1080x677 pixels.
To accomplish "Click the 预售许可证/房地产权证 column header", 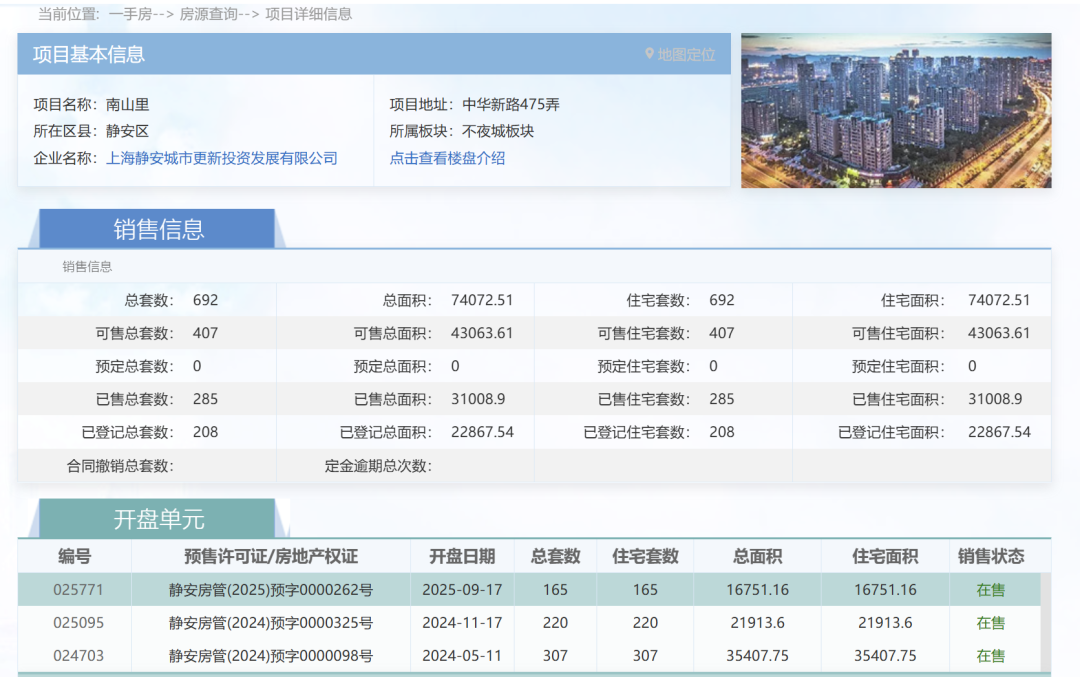I will point(271,556).
